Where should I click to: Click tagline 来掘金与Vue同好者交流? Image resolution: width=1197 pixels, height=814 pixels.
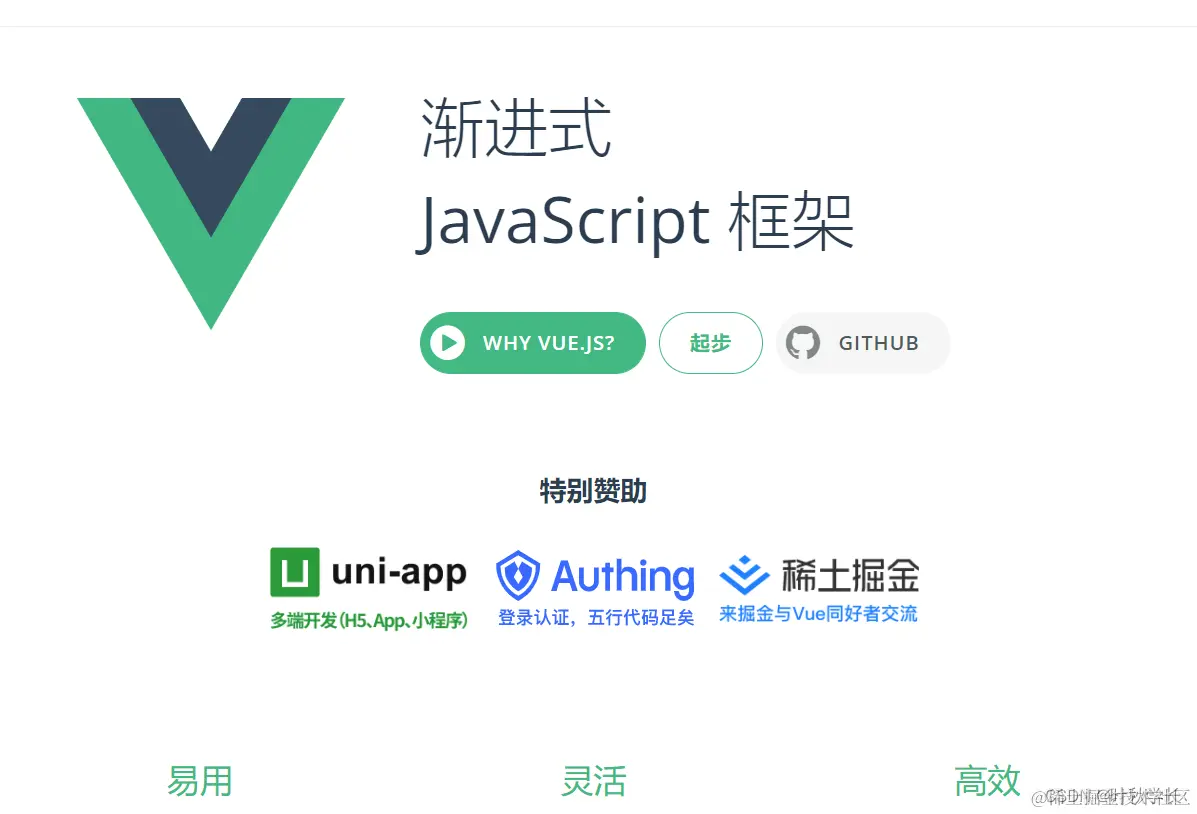(818, 614)
